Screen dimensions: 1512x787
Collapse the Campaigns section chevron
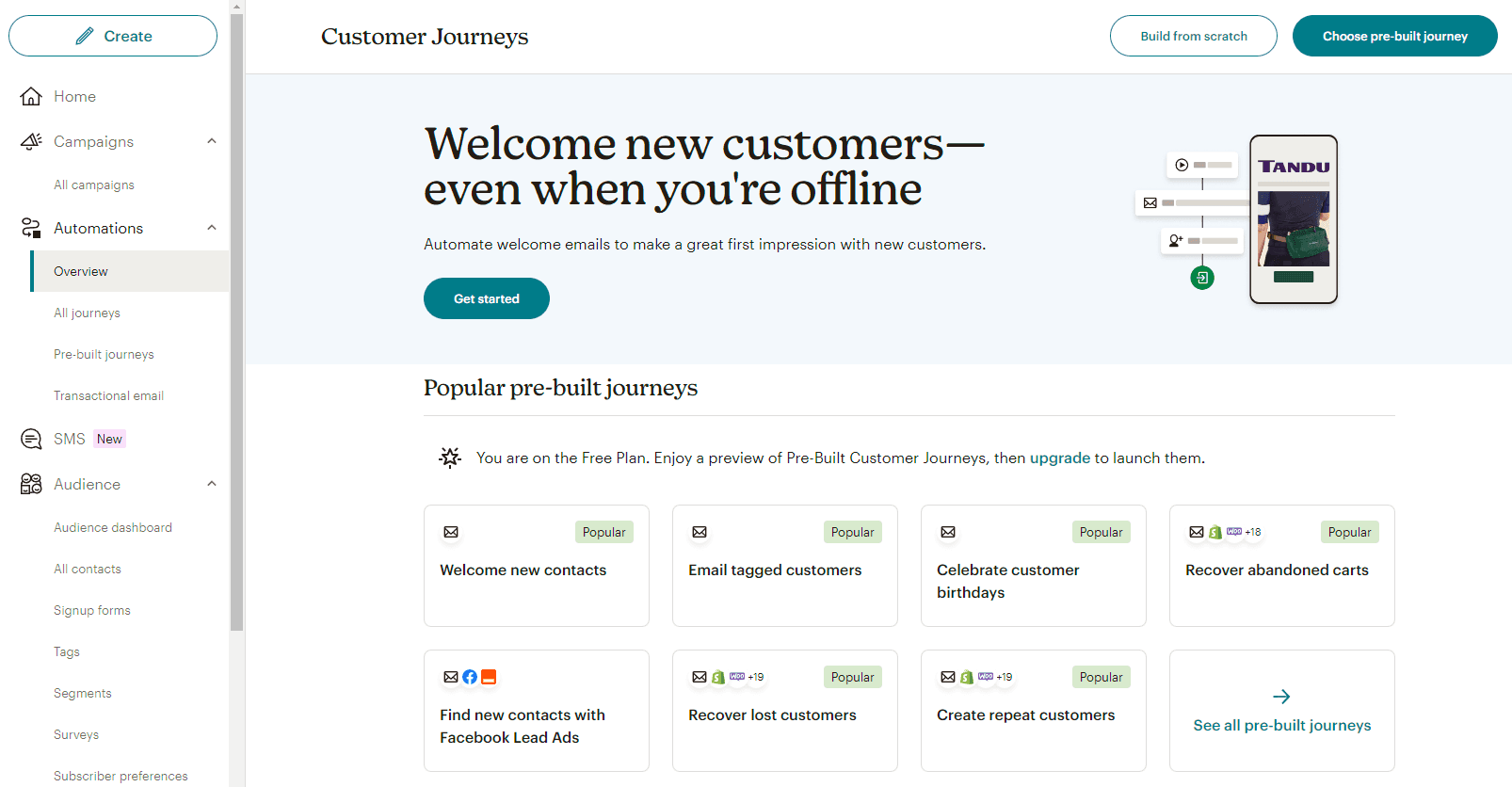[212, 141]
